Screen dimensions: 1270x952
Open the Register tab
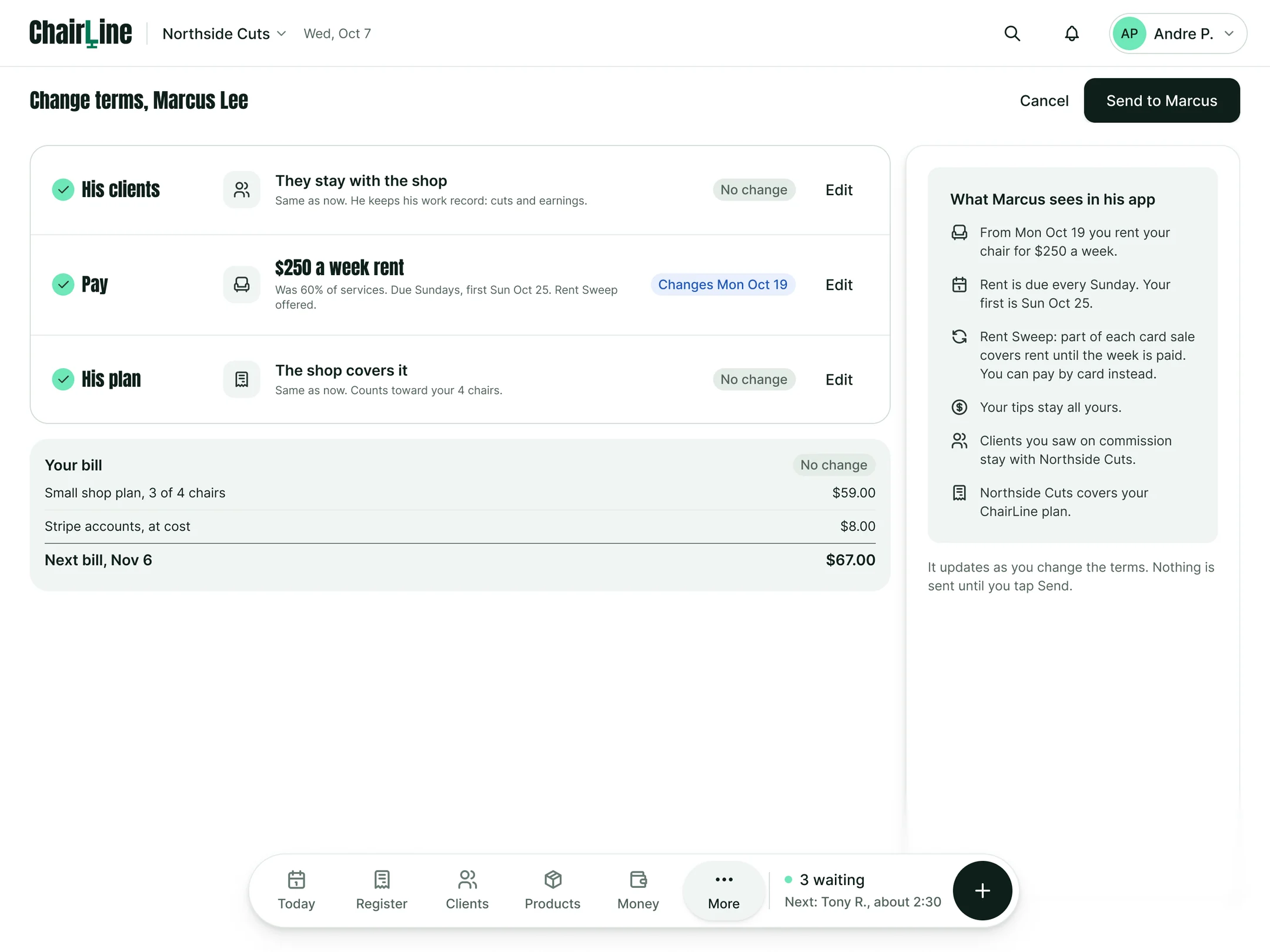pos(382,890)
